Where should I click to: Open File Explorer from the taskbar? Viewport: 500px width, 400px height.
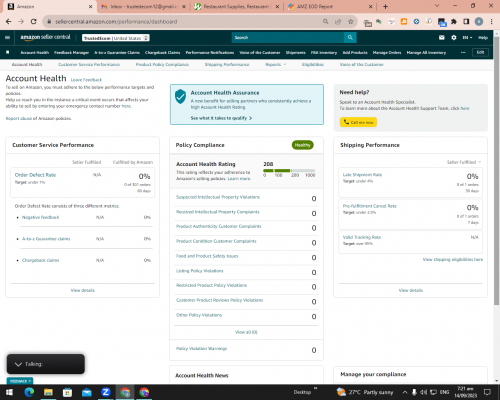48,392
